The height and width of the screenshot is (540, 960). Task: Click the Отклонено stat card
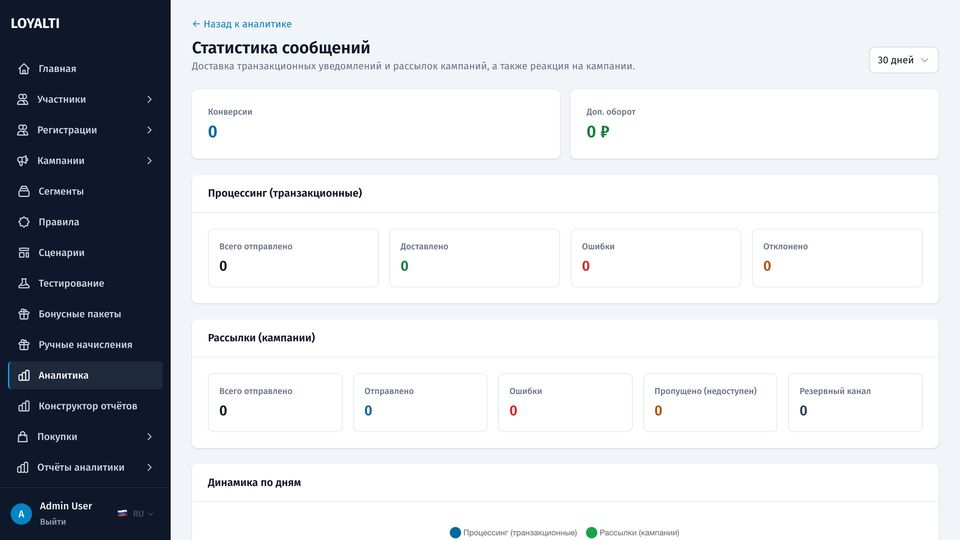coord(837,258)
